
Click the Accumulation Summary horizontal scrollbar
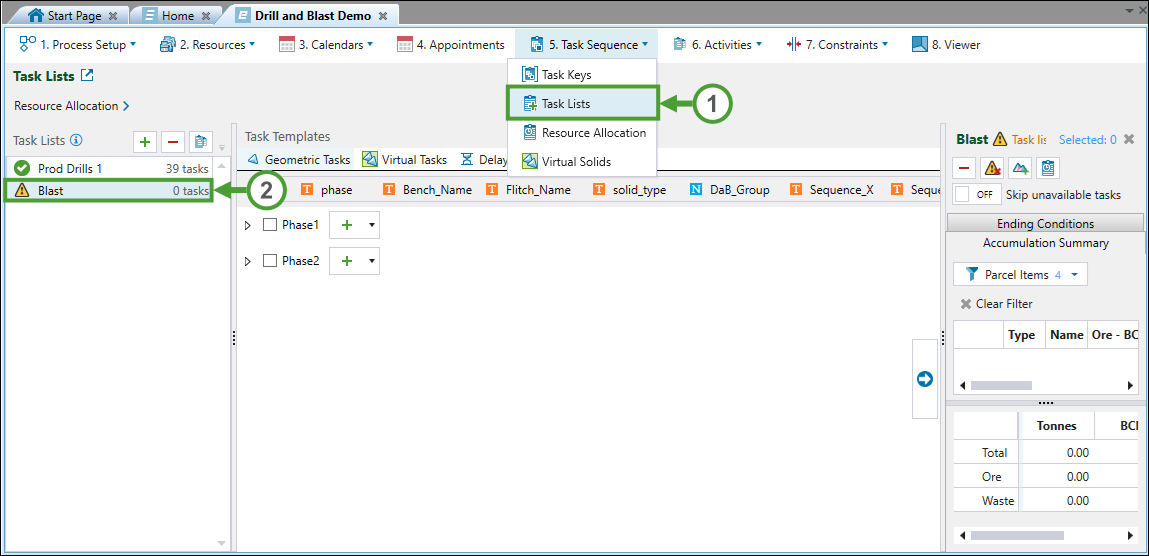[x=1045, y=385]
